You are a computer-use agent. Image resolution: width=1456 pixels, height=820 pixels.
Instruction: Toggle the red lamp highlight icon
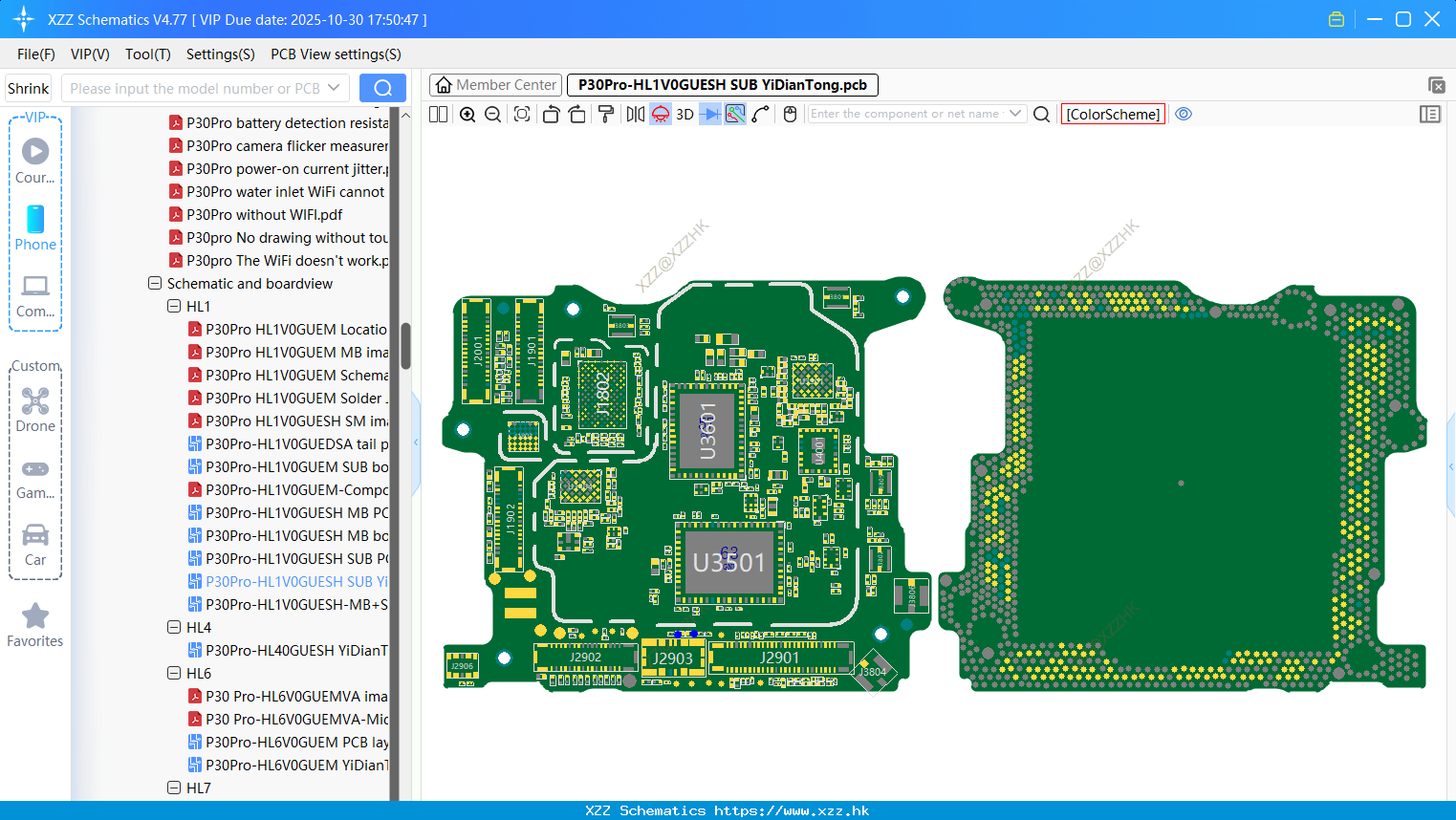pyautogui.click(x=661, y=114)
